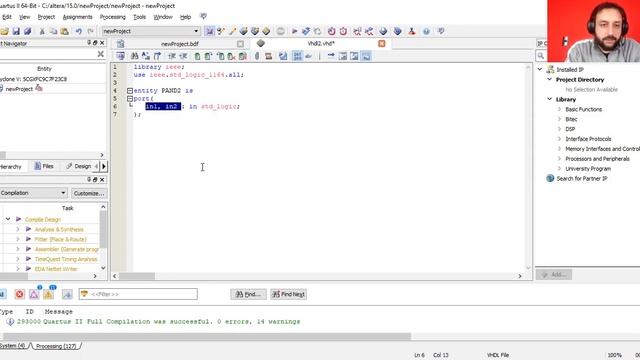
Task: Click the open folder icon in toolbar
Action: point(4,31)
